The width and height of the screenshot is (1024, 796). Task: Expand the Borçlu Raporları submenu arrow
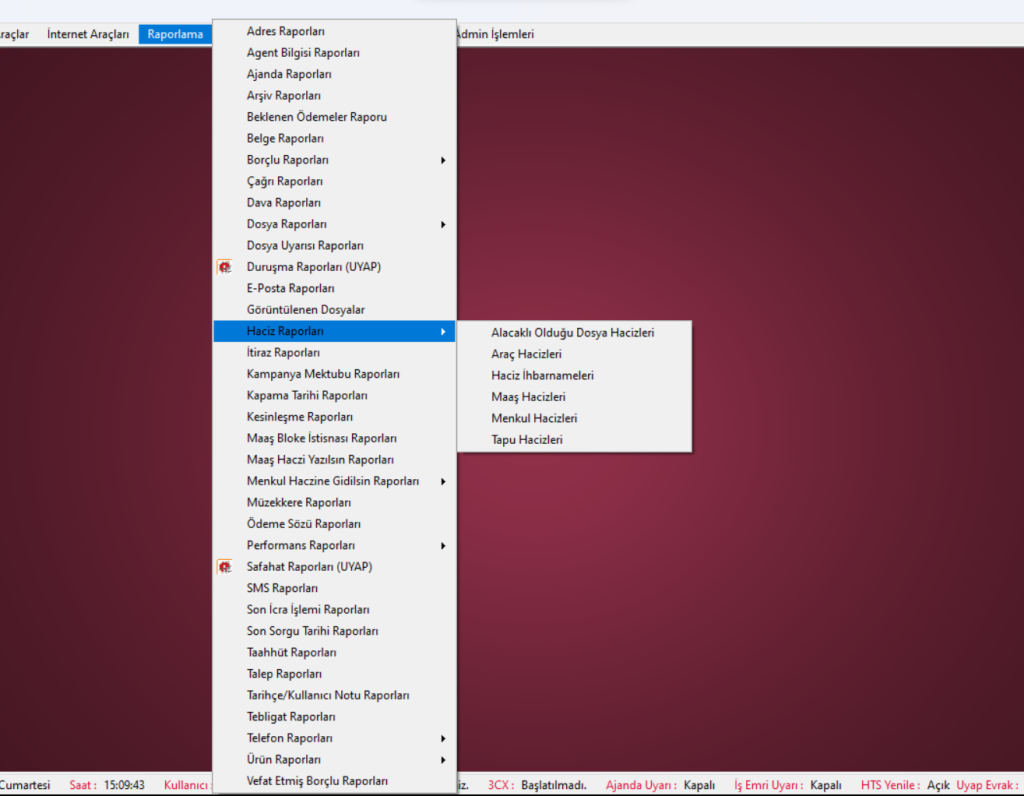442,160
